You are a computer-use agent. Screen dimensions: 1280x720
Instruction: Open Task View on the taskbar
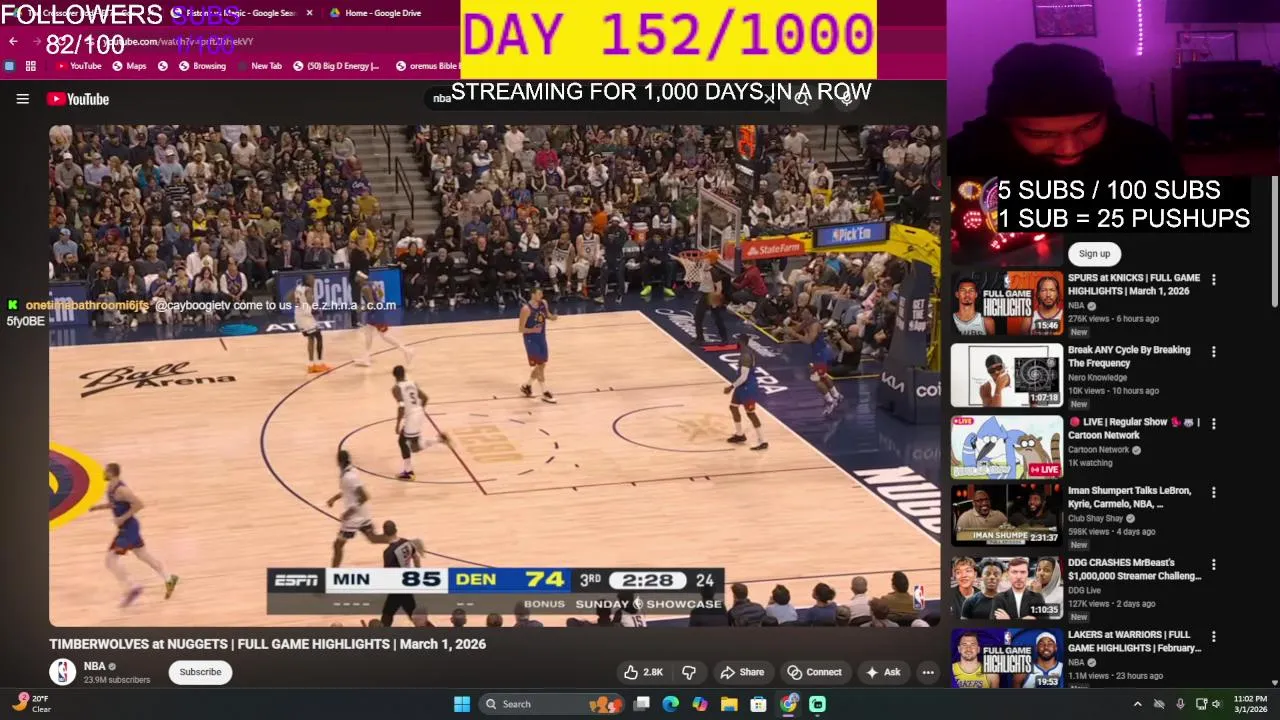click(642, 704)
